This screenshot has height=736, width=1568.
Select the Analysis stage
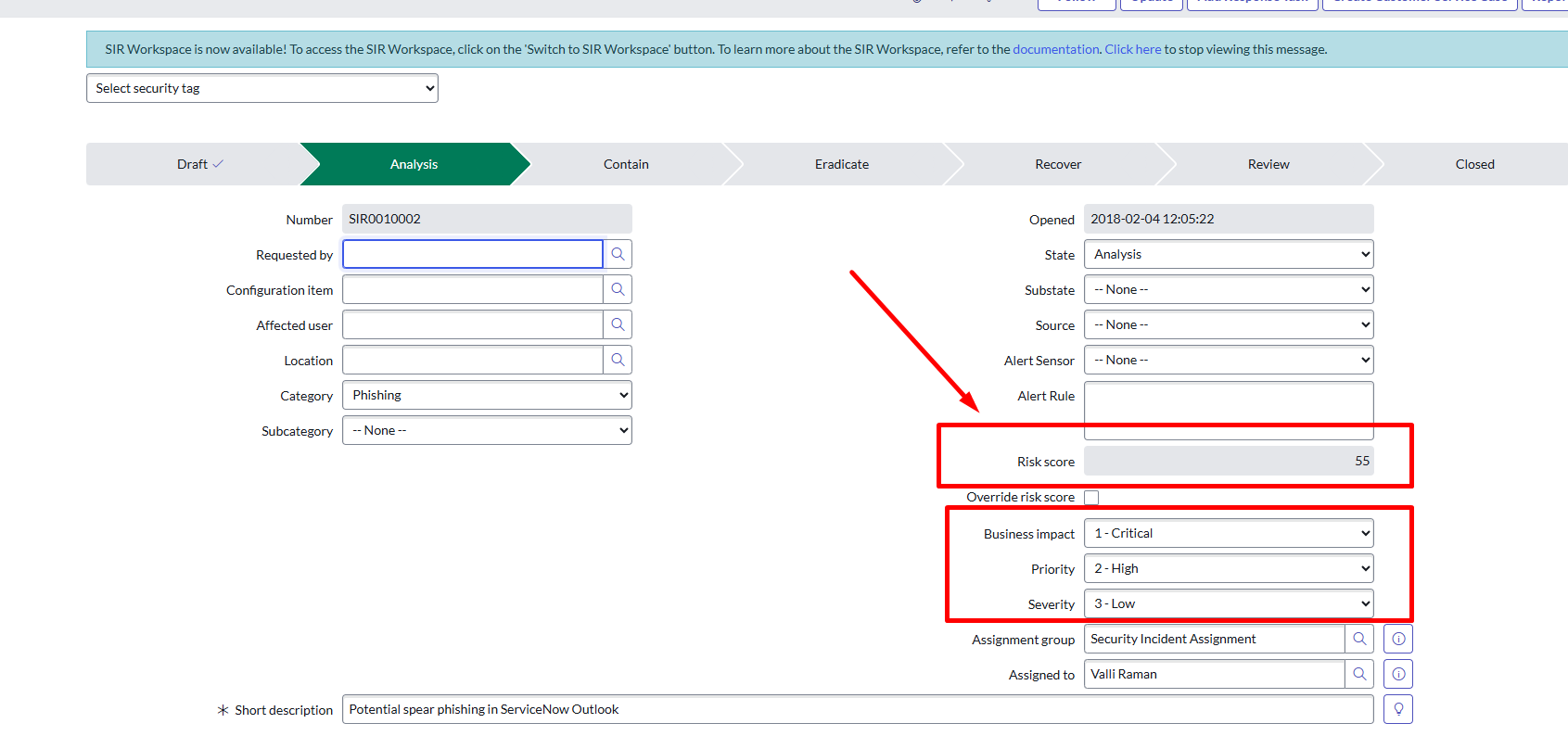click(414, 164)
